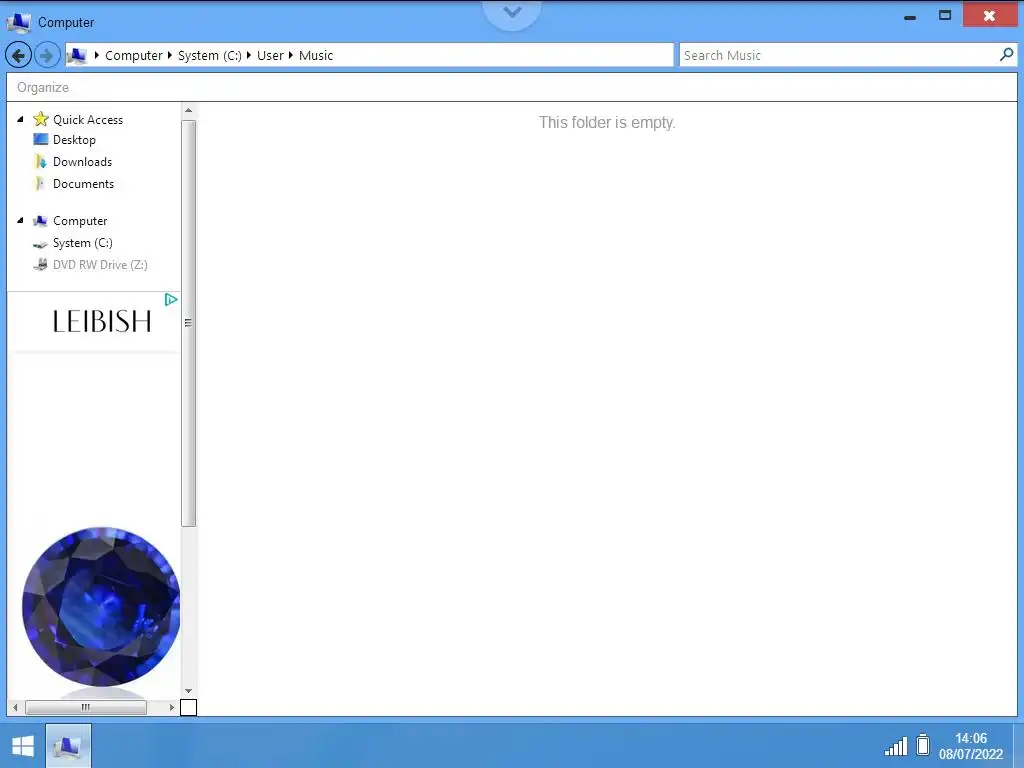Image resolution: width=1024 pixels, height=768 pixels.
Task: Click Music in the breadcrumb path
Action: coord(316,56)
